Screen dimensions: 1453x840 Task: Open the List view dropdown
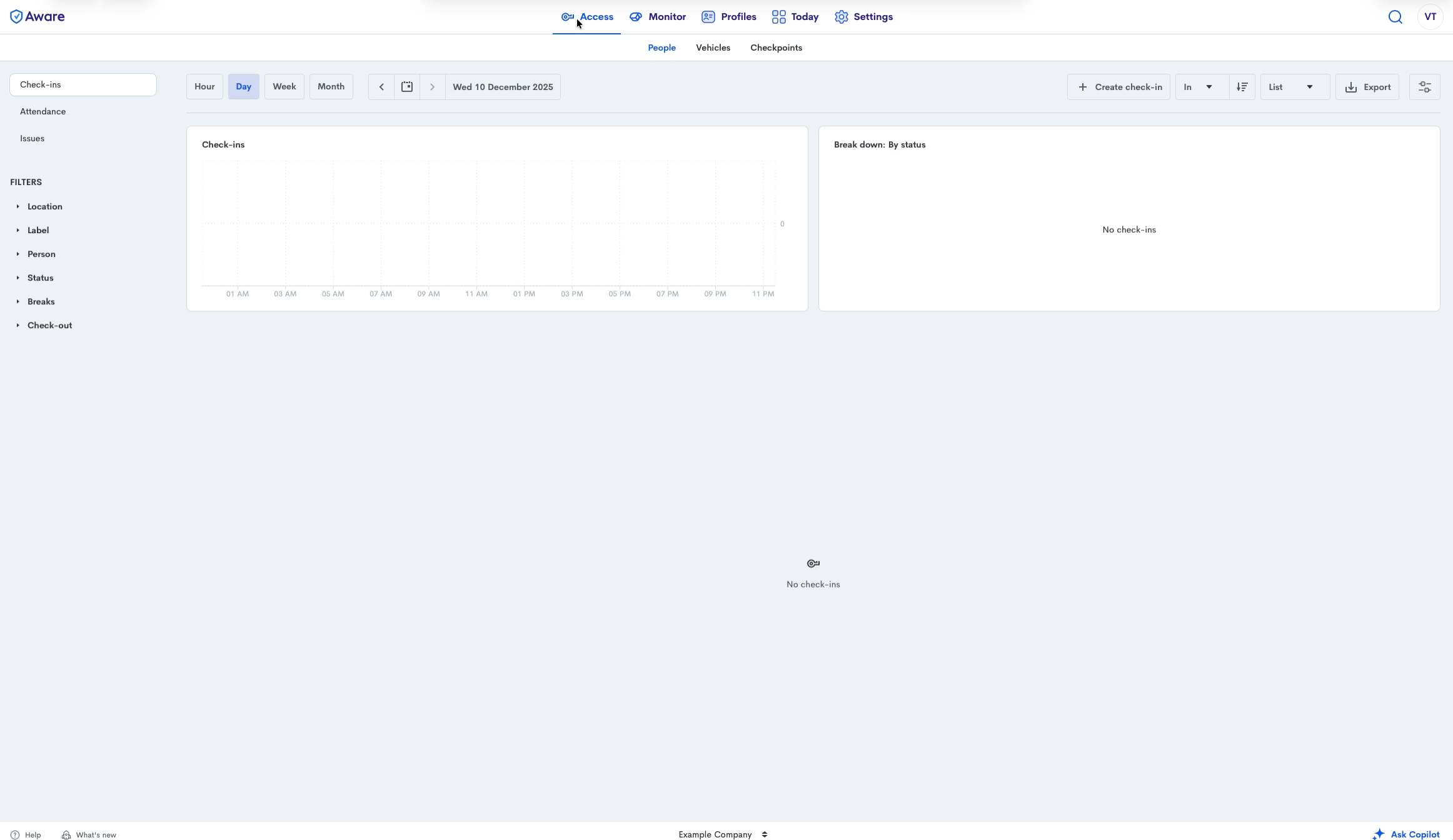click(1294, 87)
